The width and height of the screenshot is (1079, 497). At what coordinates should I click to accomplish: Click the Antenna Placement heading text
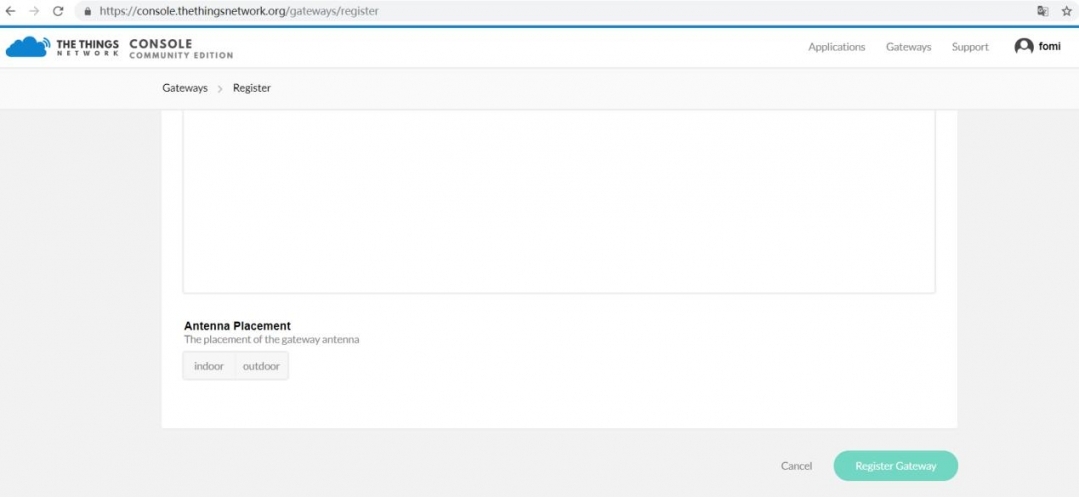pos(237,326)
